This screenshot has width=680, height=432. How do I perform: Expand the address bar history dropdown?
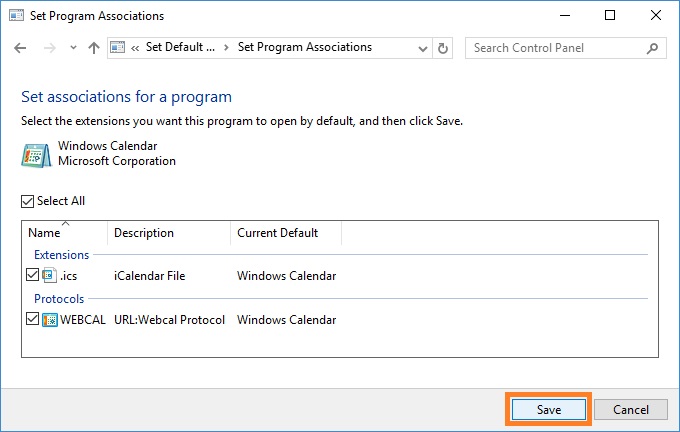point(423,49)
